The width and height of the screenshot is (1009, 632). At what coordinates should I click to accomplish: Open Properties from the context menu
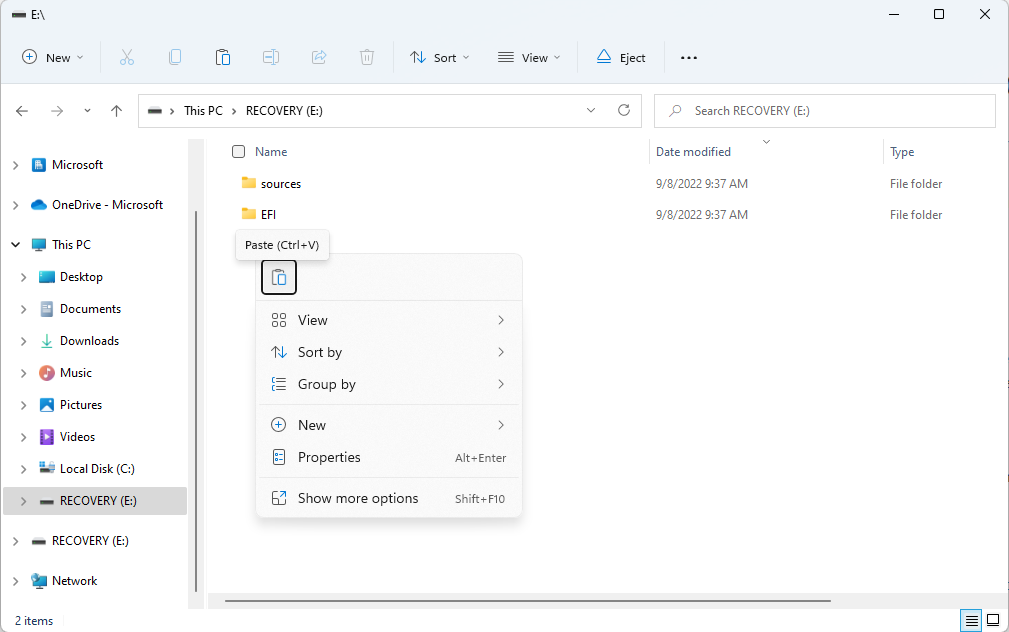point(330,457)
